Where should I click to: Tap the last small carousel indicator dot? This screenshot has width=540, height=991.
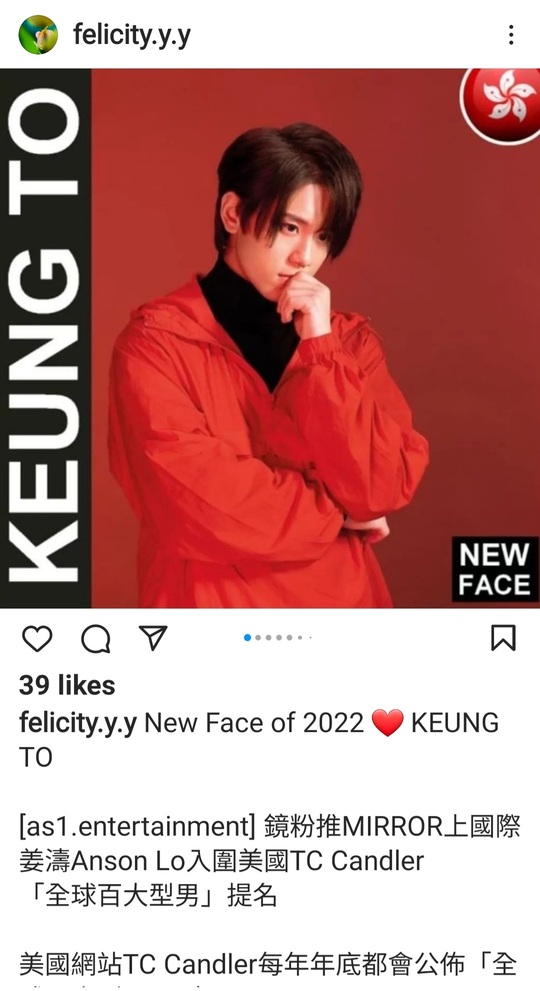coord(310,638)
